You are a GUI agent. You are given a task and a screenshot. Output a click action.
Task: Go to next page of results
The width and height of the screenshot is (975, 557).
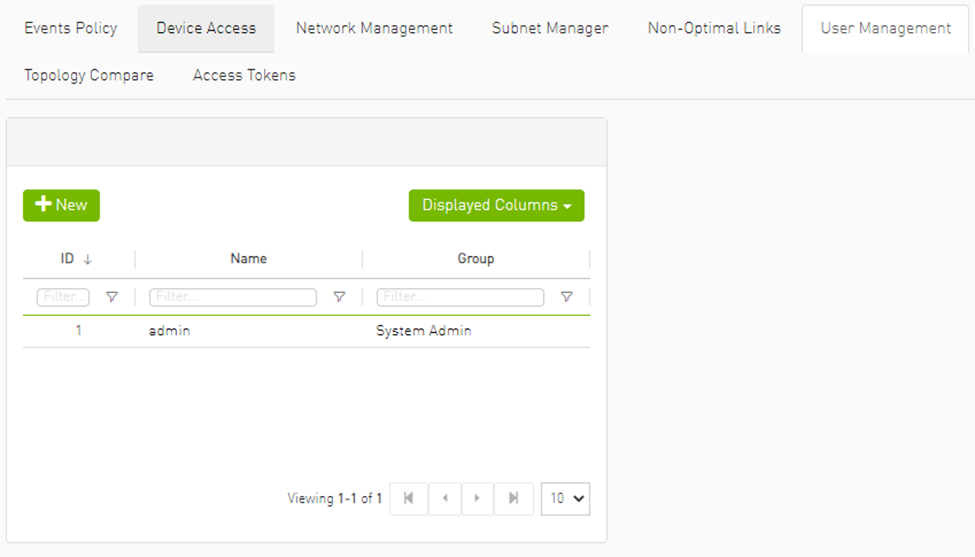tap(477, 498)
